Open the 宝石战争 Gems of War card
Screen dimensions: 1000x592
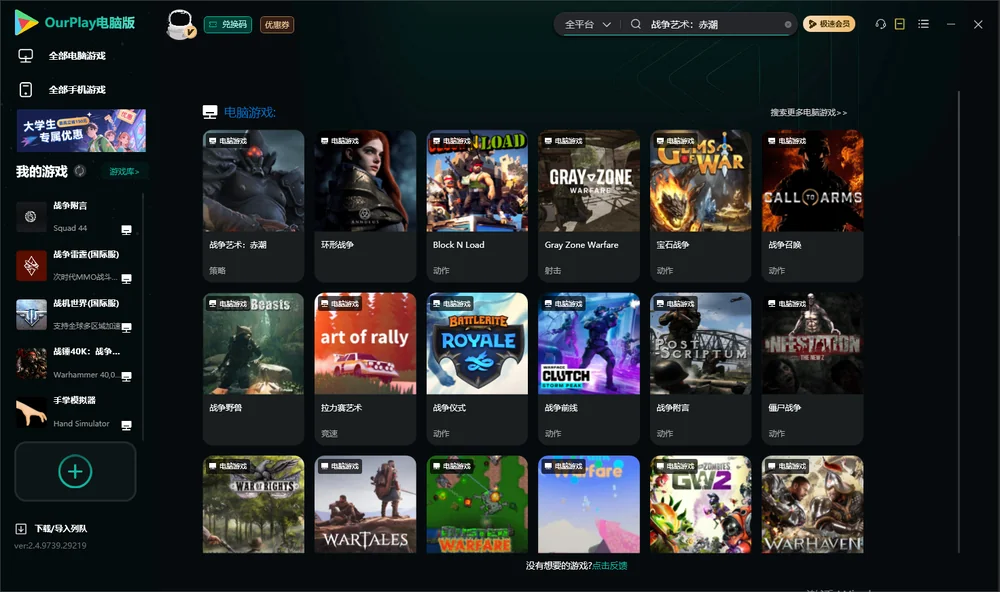700,205
